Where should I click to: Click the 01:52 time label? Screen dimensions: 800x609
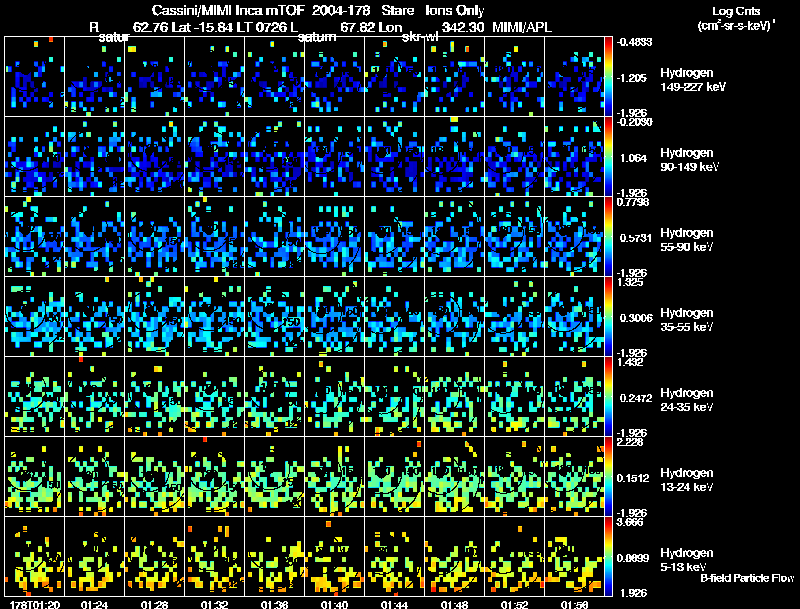[x=514, y=605]
